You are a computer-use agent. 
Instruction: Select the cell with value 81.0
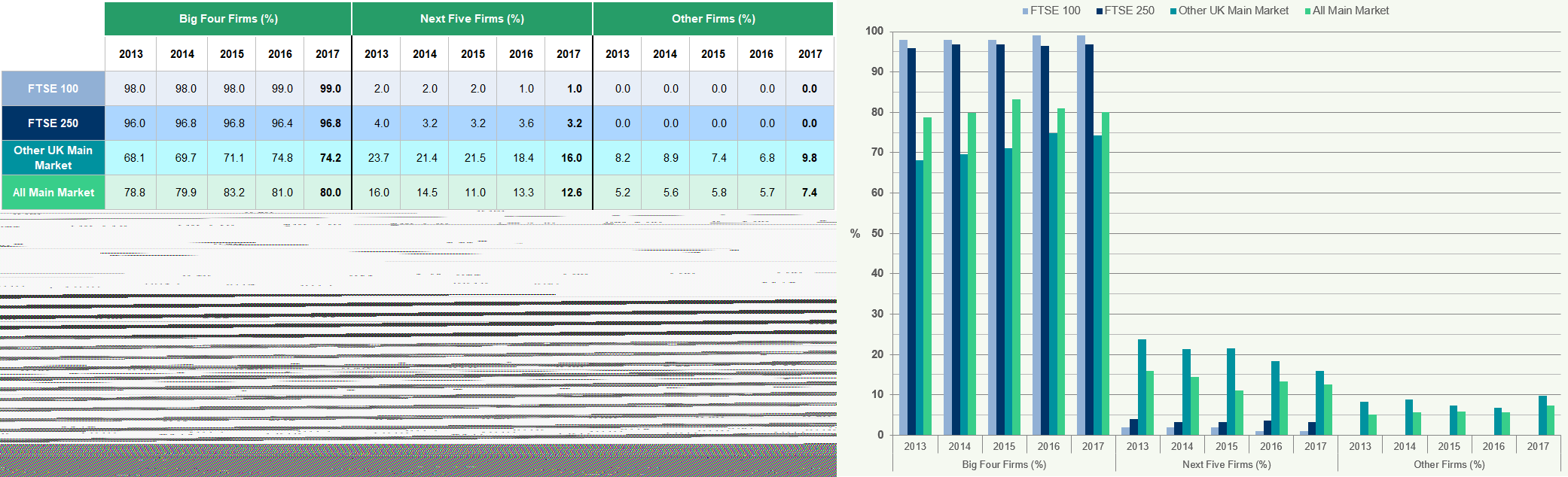(x=280, y=193)
